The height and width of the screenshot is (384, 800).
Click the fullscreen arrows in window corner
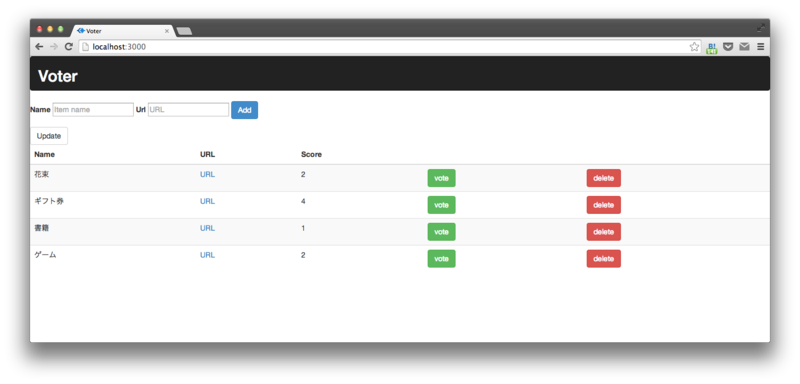click(x=761, y=28)
